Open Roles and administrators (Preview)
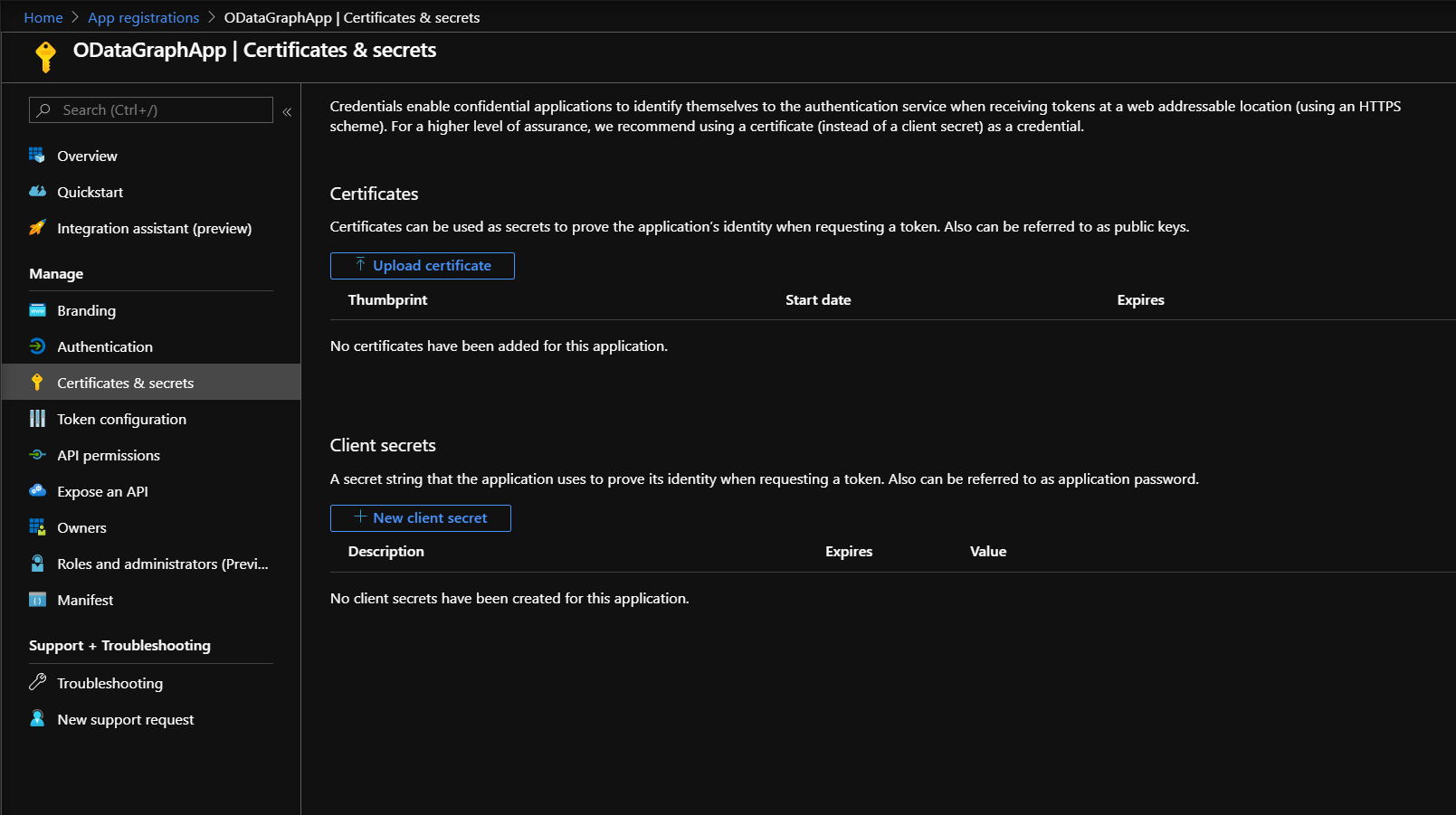The height and width of the screenshot is (815, 1456). click(x=151, y=564)
